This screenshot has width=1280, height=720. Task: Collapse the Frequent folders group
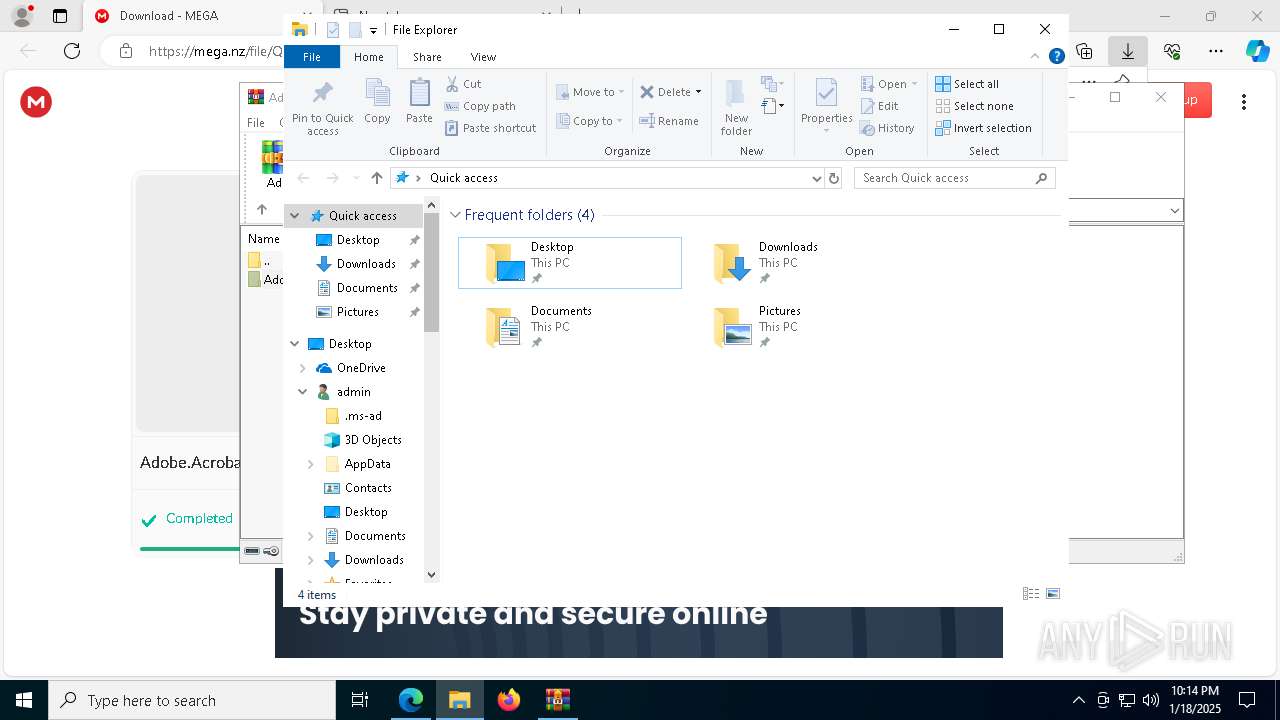click(x=455, y=215)
